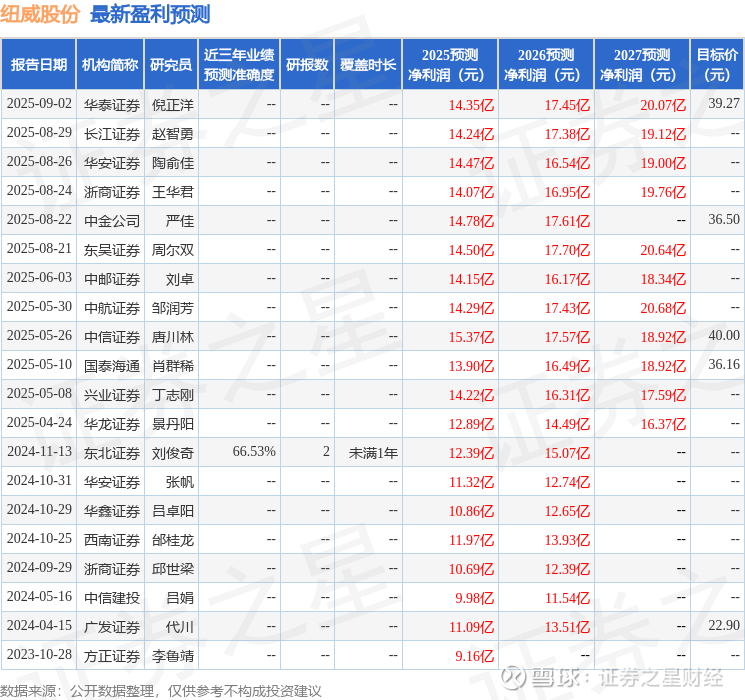Image resolution: width=745 pixels, height=700 pixels.
Task: Select the 方正证券 institution cell
Action: (x=112, y=656)
